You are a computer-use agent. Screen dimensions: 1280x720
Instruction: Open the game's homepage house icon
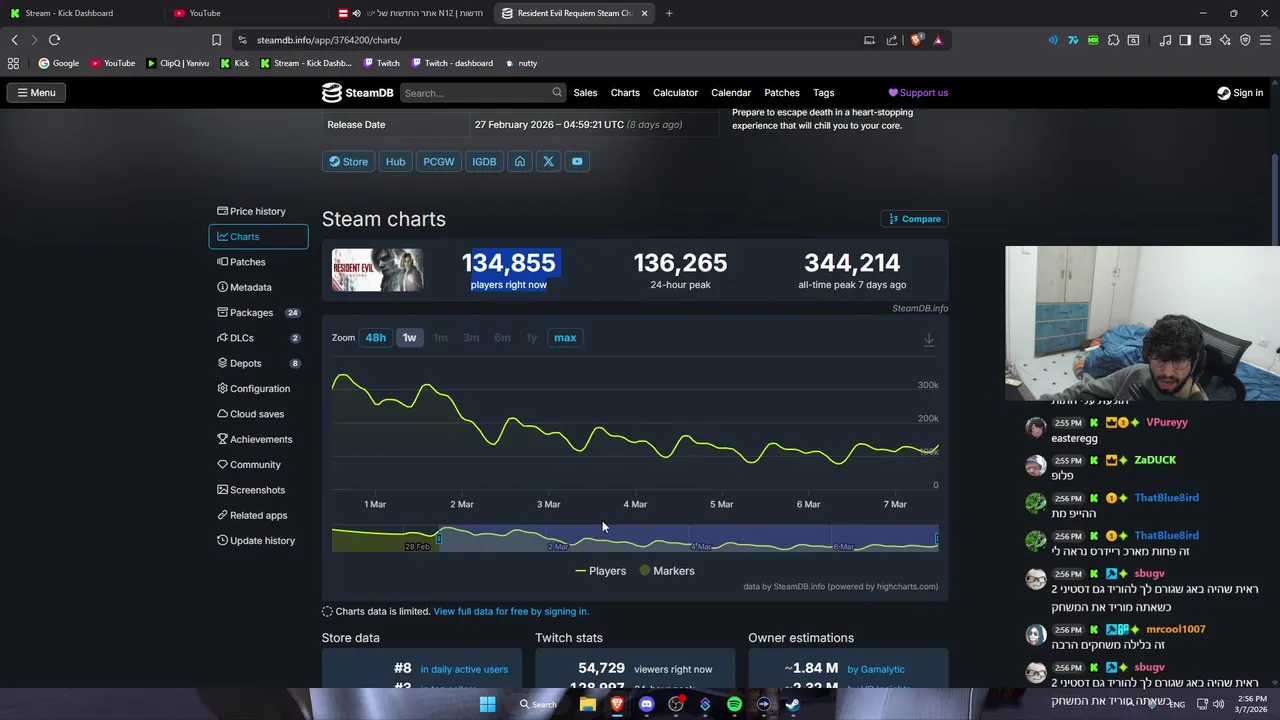520,161
